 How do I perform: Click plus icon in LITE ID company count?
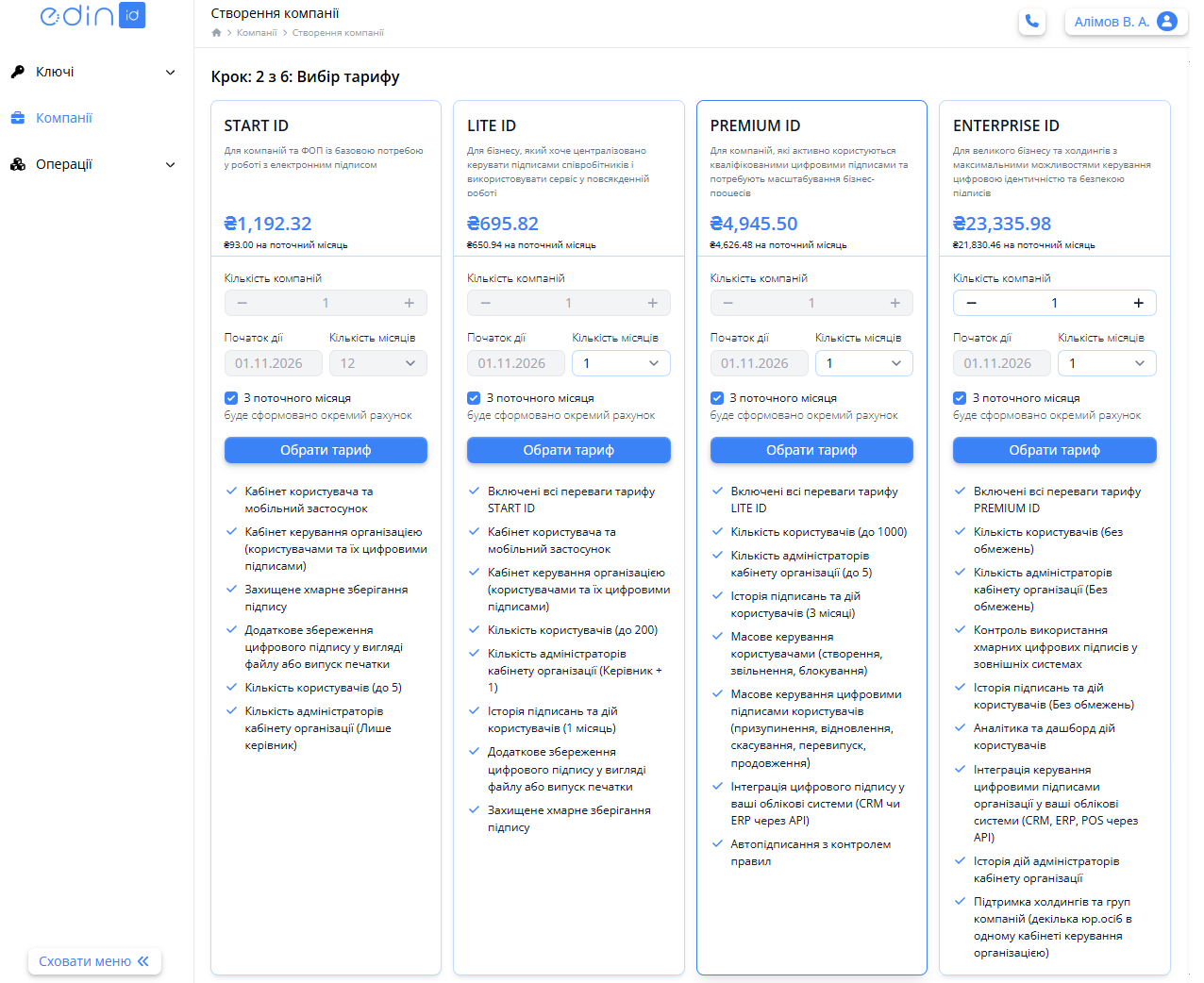point(652,303)
